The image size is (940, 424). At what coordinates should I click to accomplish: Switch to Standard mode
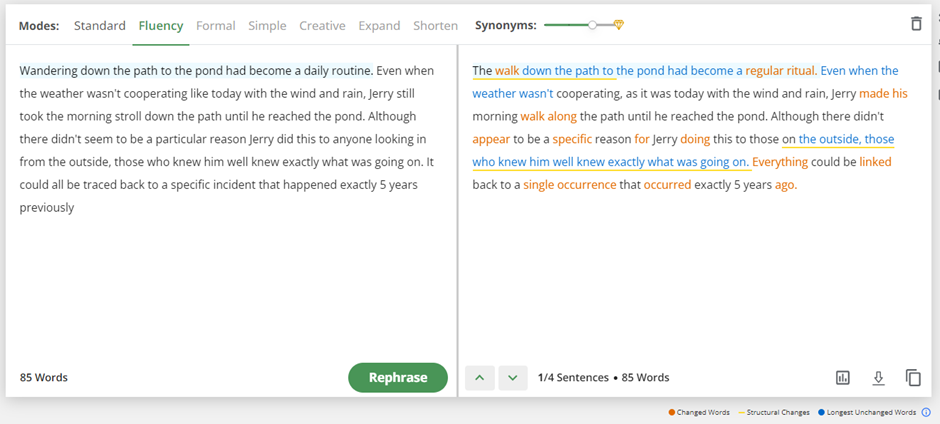point(99,25)
